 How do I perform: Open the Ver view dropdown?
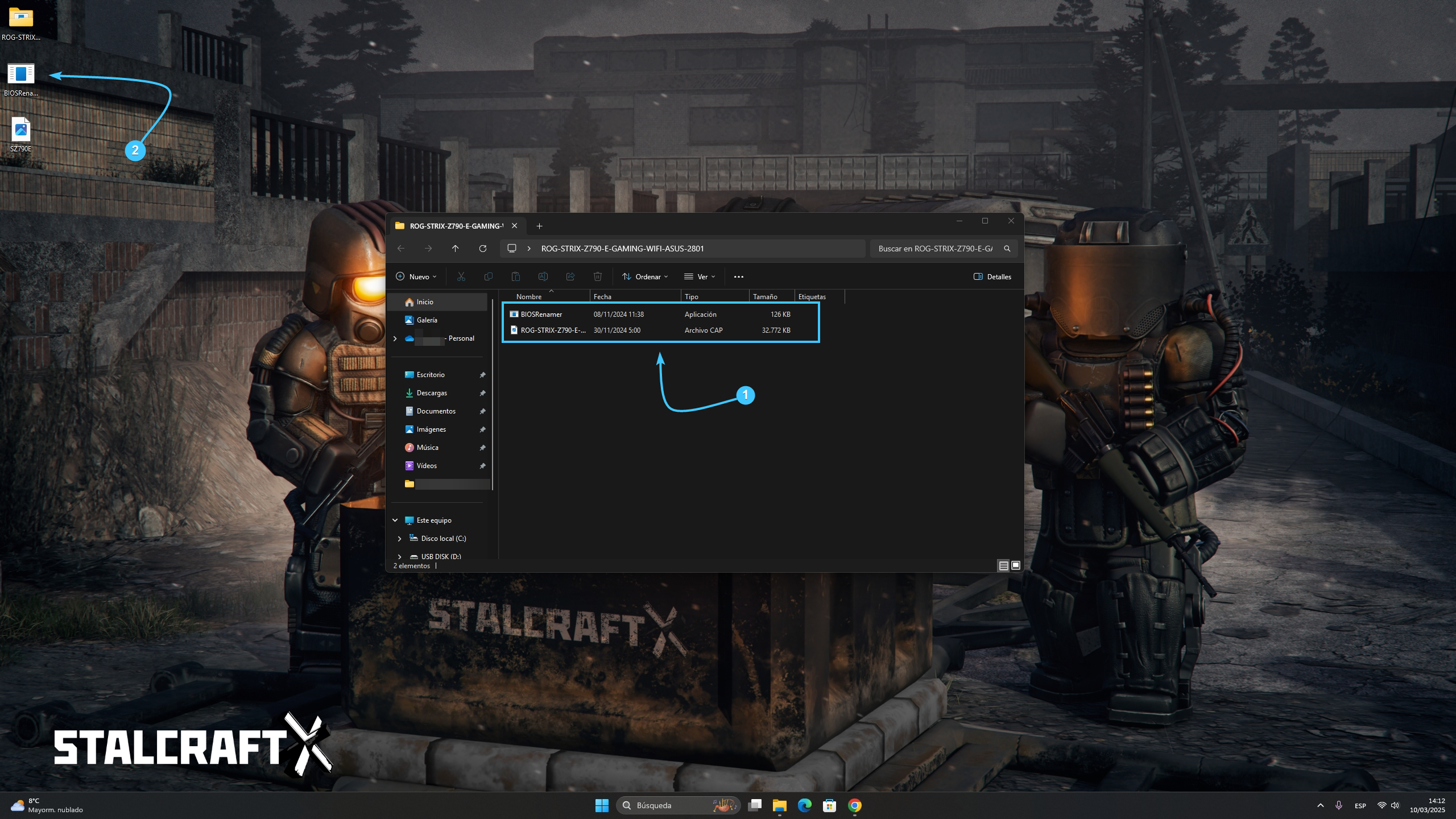700,277
